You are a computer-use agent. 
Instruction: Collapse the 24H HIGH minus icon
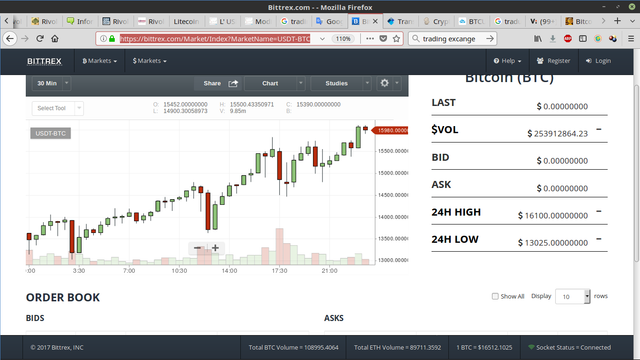pyautogui.click(x=599, y=211)
